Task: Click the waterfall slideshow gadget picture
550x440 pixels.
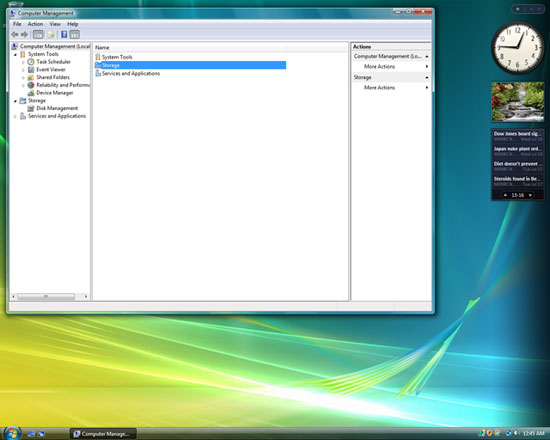Action: click(x=518, y=102)
